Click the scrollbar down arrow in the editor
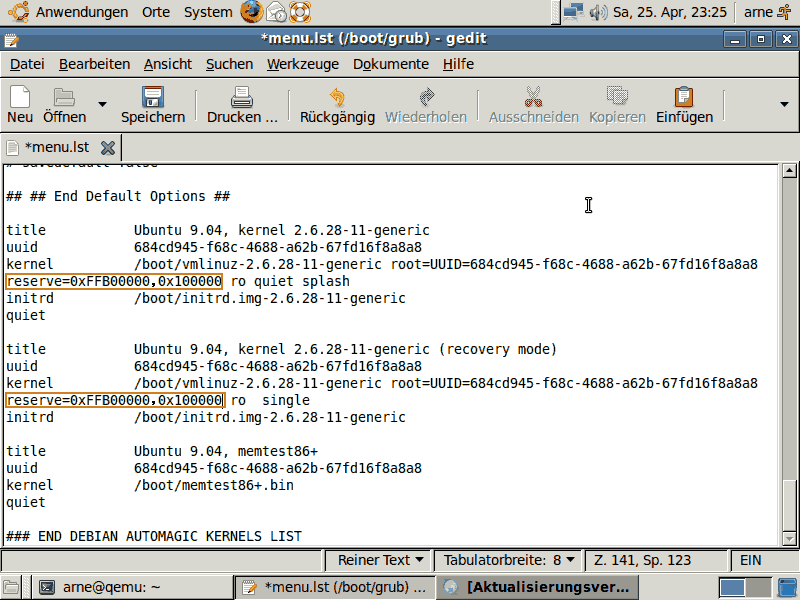Viewport: 800px width, 600px height. click(x=789, y=538)
